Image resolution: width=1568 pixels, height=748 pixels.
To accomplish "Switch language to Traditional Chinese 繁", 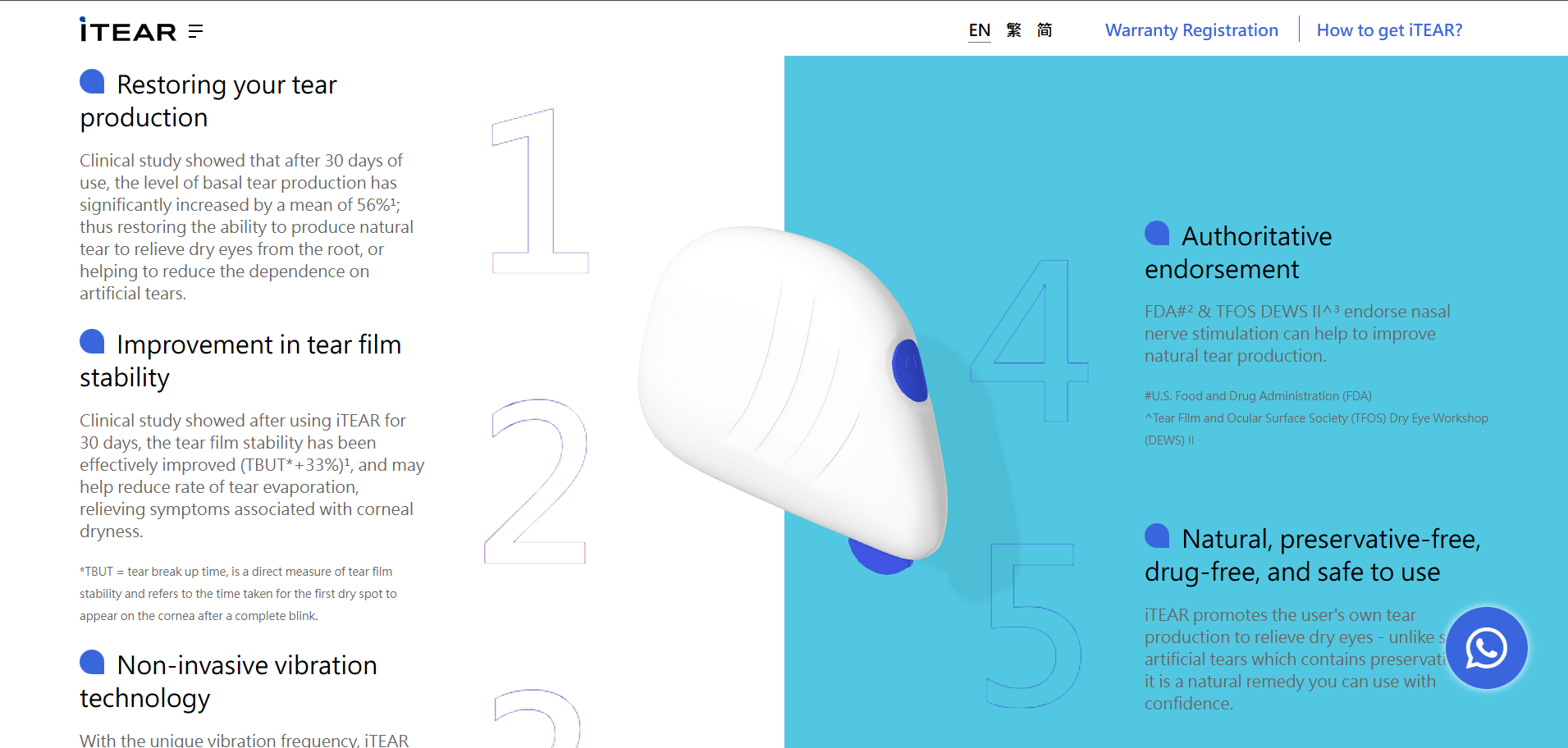I will pyautogui.click(x=1014, y=30).
